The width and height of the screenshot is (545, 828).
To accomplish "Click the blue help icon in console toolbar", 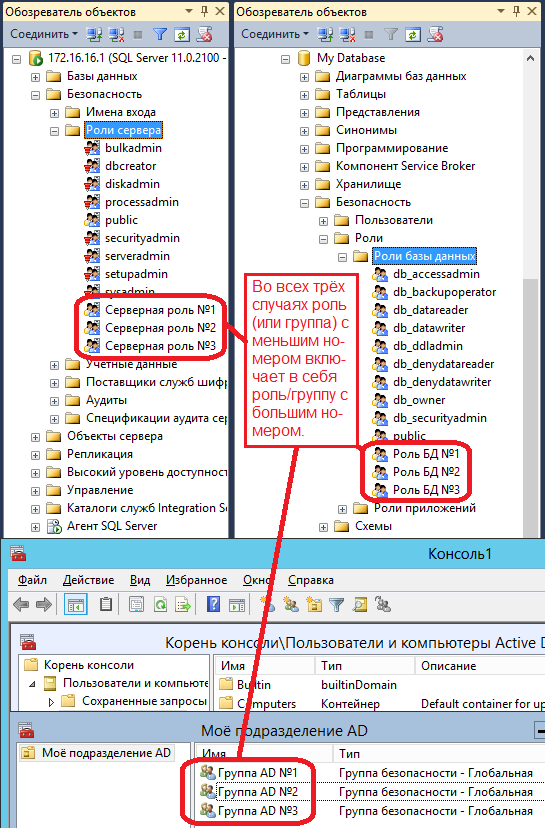I will click(x=213, y=604).
